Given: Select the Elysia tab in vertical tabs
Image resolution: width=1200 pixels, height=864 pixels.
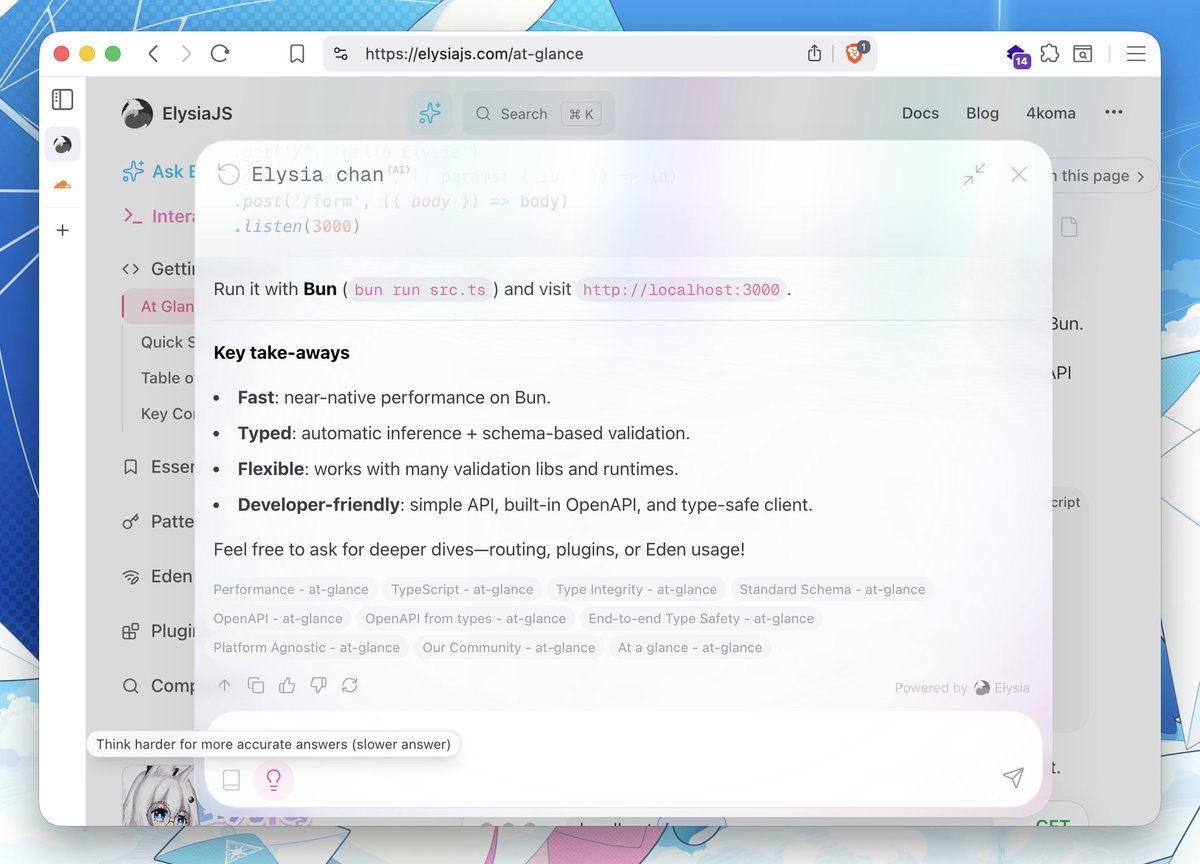Looking at the screenshot, I should tap(62, 145).
